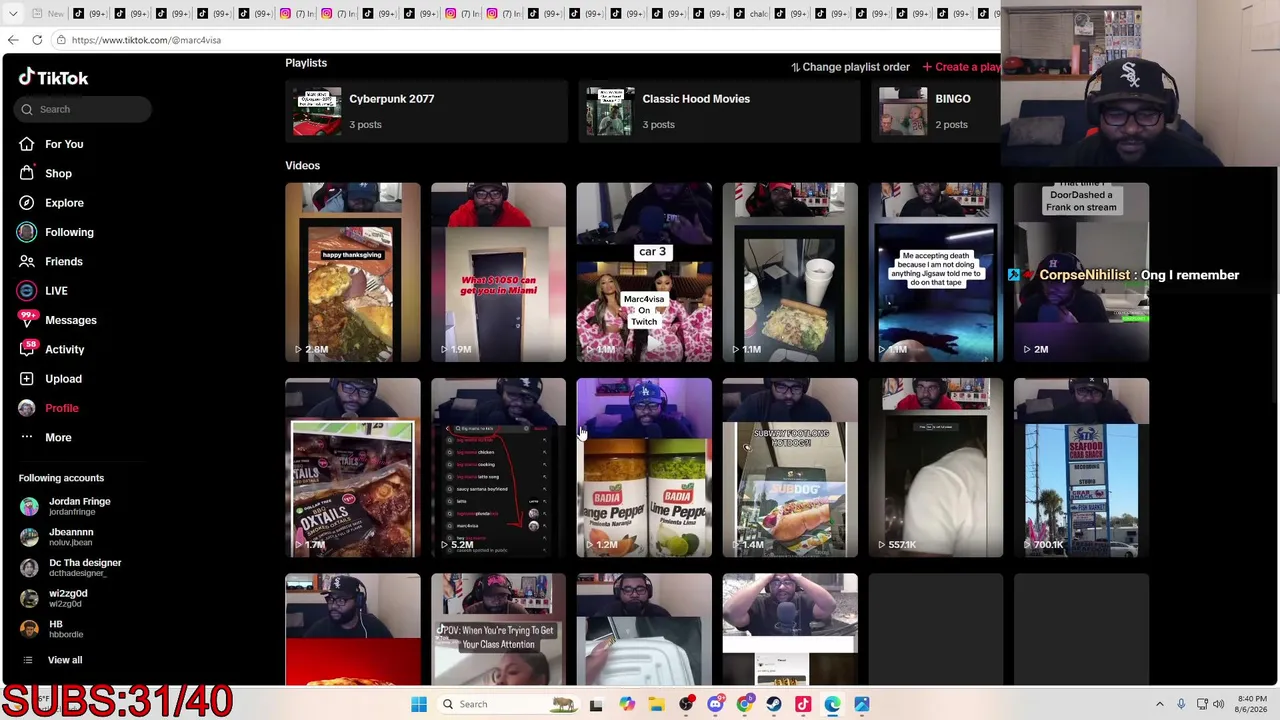Open Discord from the taskbar

click(715, 704)
